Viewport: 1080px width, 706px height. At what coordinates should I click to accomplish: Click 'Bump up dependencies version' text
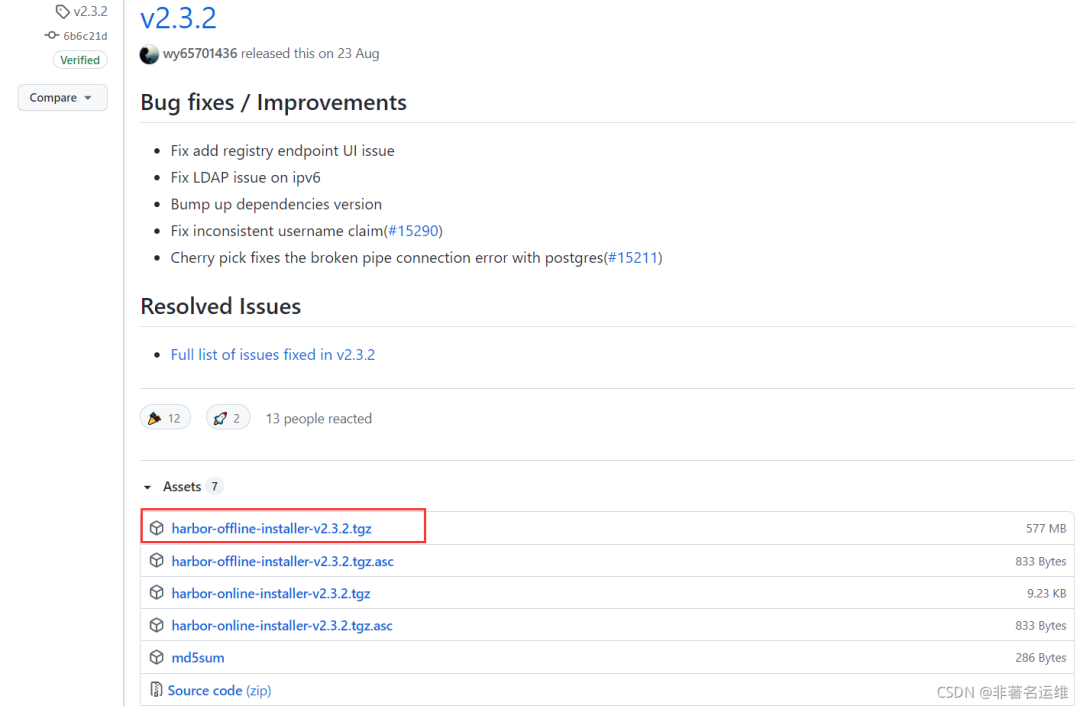pyautogui.click(x=276, y=205)
